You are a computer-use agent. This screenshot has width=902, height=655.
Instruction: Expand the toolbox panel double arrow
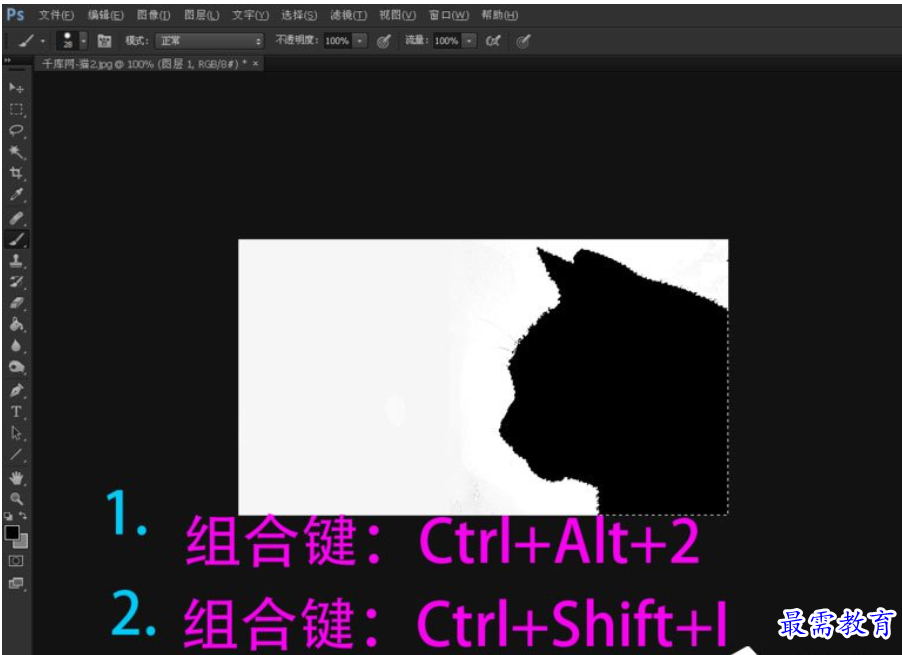pos(7,60)
